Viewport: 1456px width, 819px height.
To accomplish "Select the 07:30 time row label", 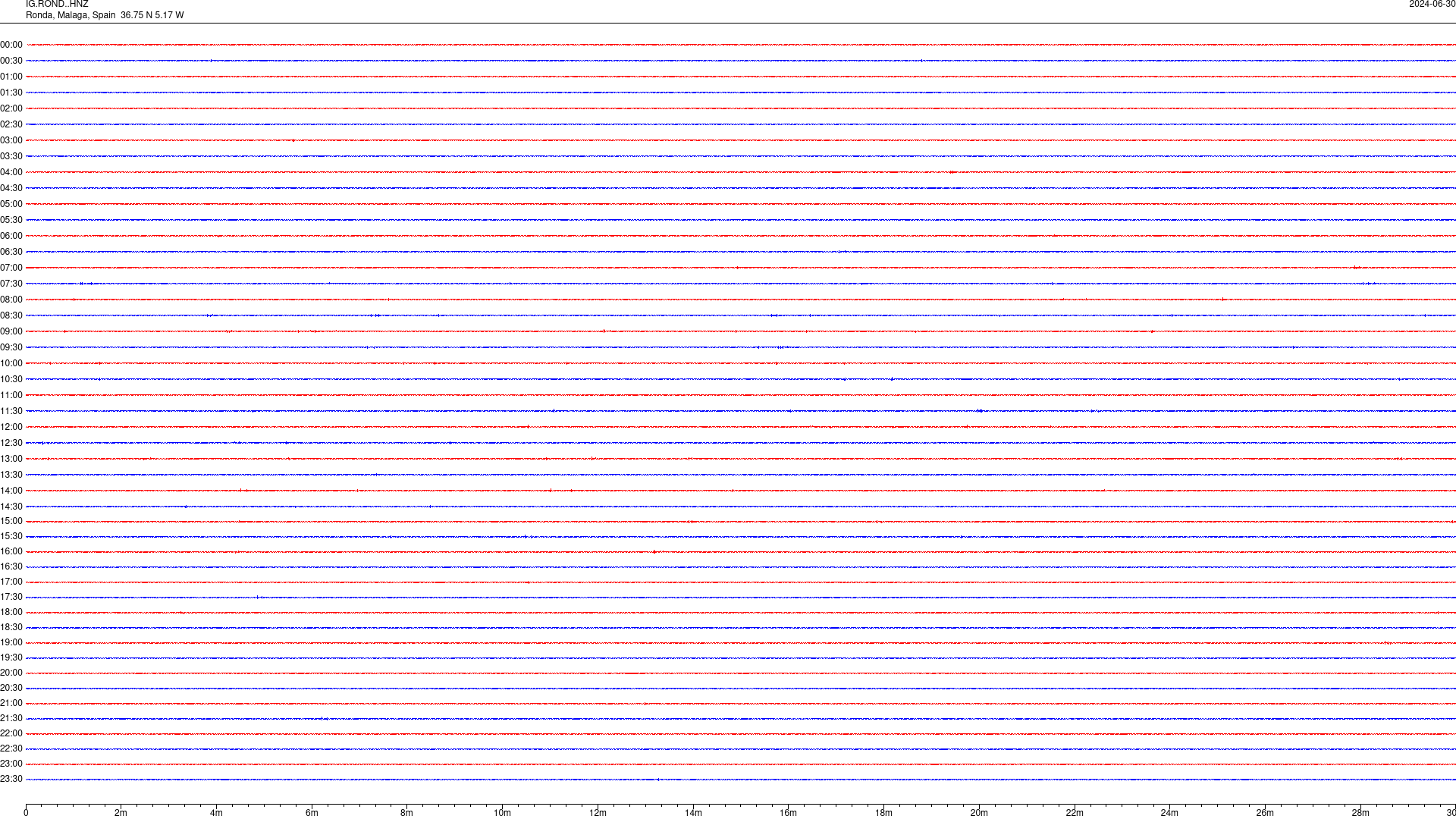I will pos(11,284).
